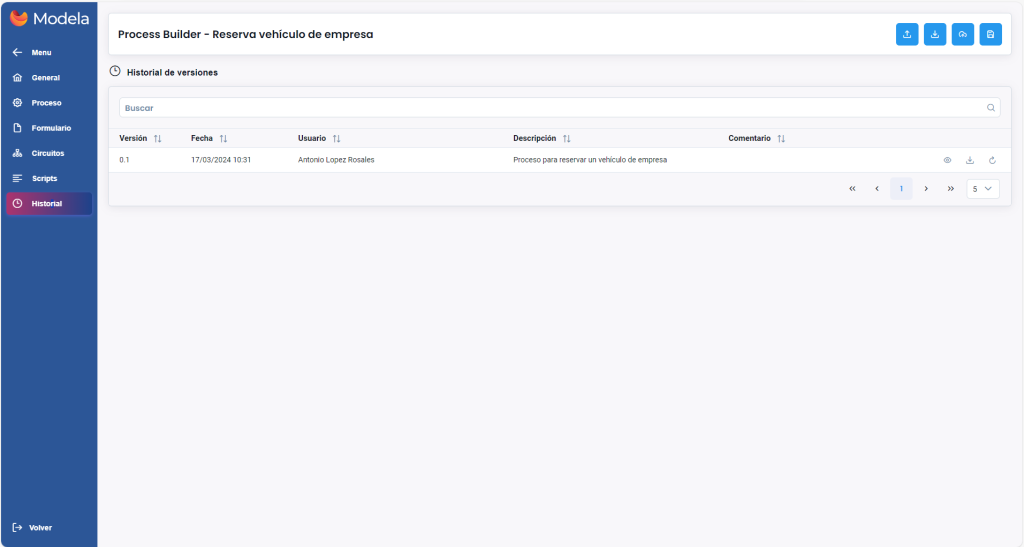Download version 0.1 from the table row
This screenshot has width=1024, height=547.
tap(969, 160)
